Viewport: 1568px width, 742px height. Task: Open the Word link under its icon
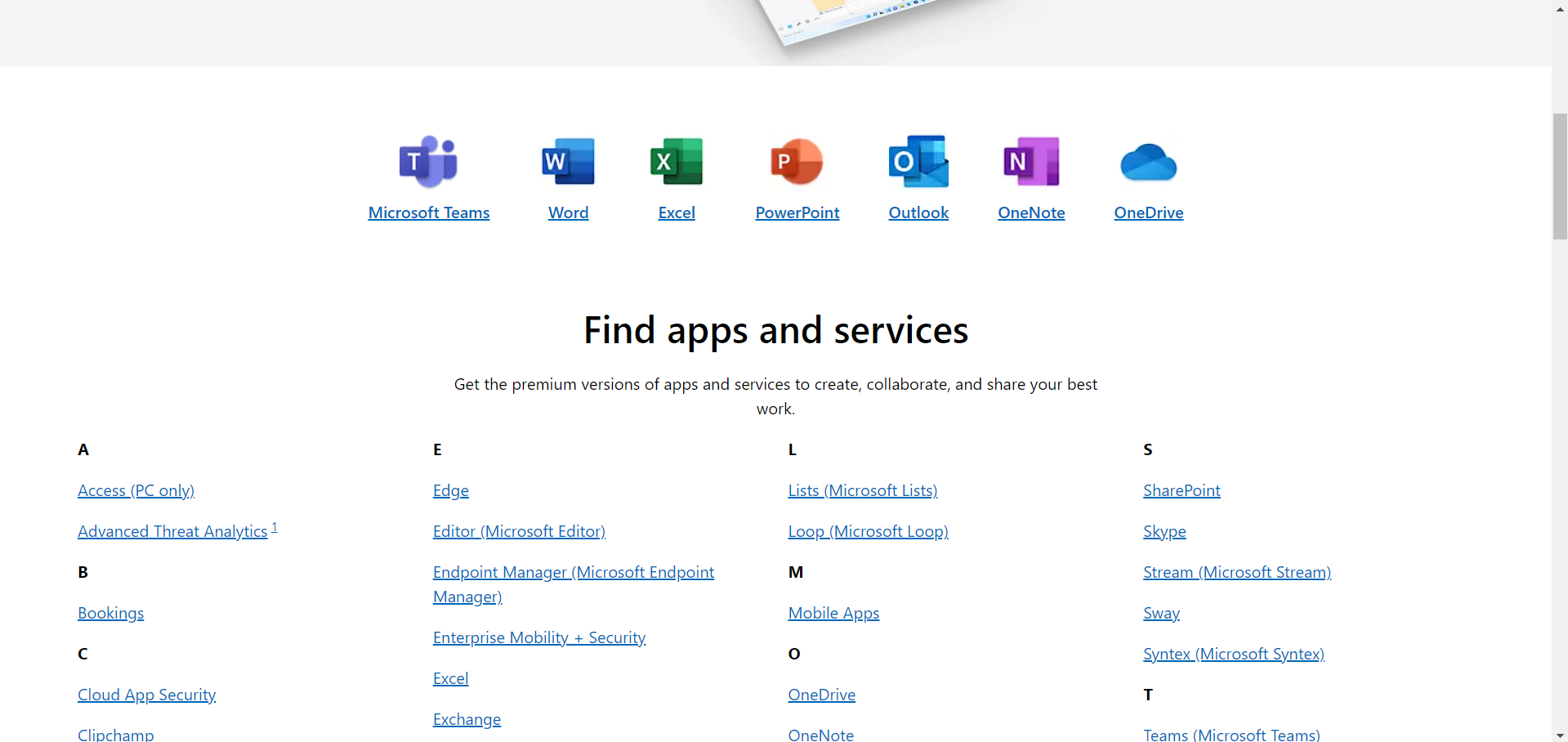[x=569, y=213]
